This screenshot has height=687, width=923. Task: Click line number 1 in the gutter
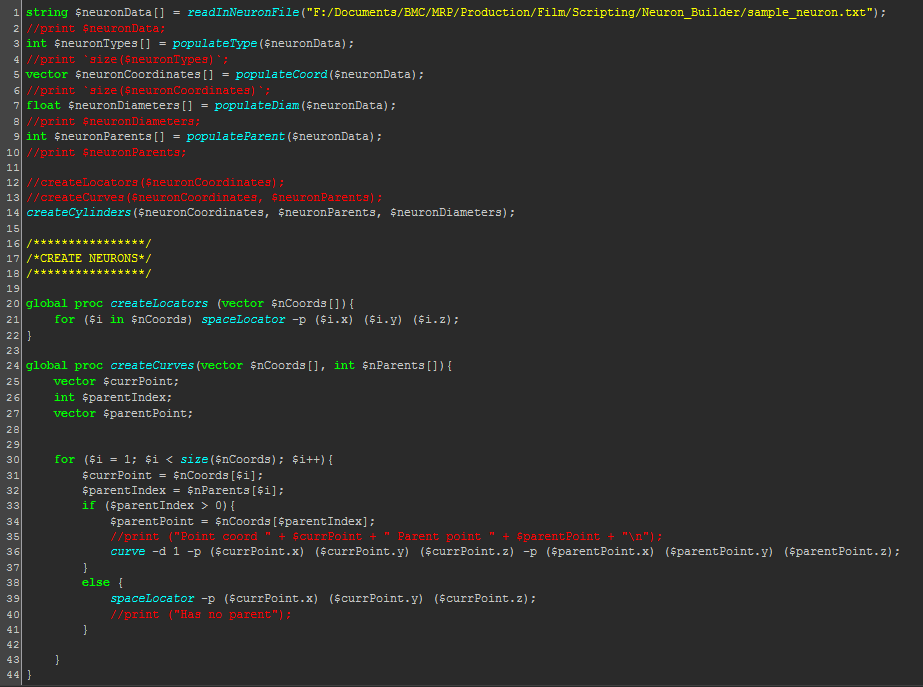[16, 12]
